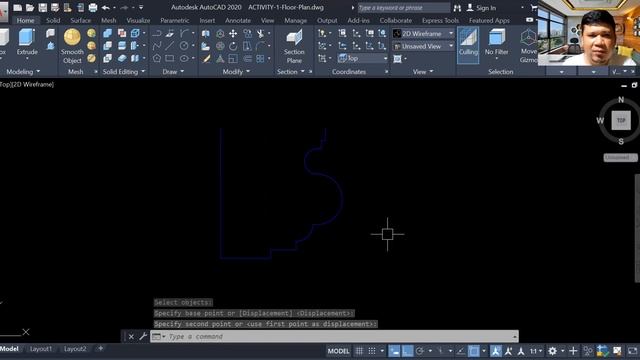Open the annotation scale 1:1 dropdown

[x=536, y=351]
